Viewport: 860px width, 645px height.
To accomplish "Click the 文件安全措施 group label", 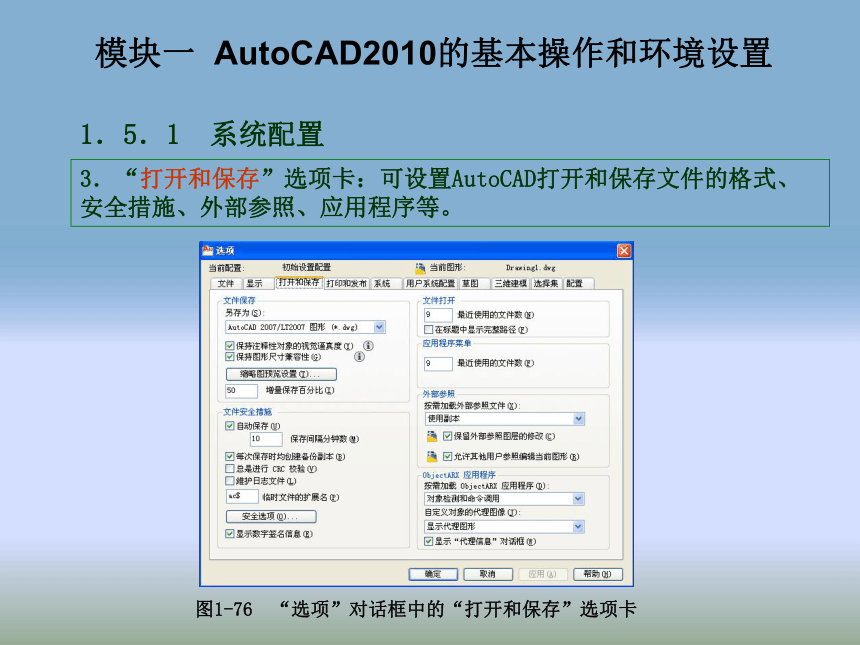I will 247,411.
